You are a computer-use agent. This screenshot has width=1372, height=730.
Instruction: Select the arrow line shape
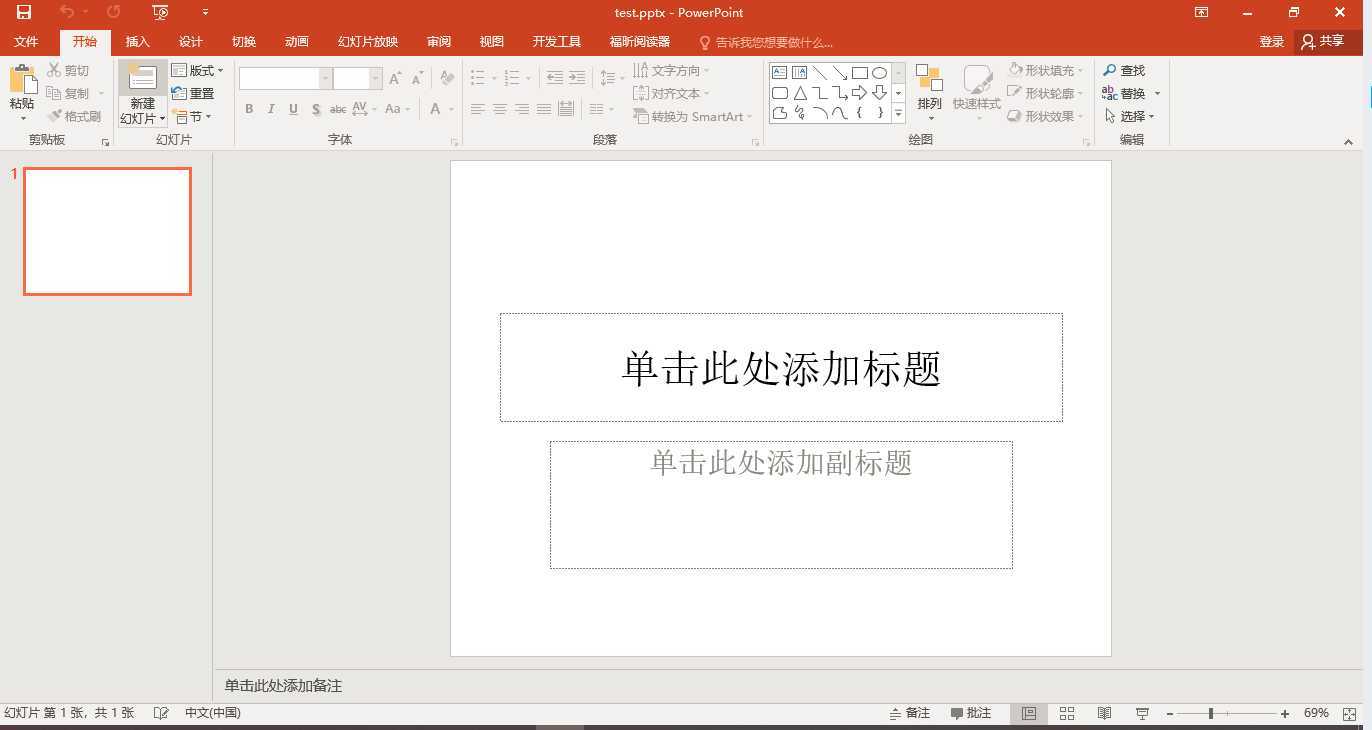[839, 73]
